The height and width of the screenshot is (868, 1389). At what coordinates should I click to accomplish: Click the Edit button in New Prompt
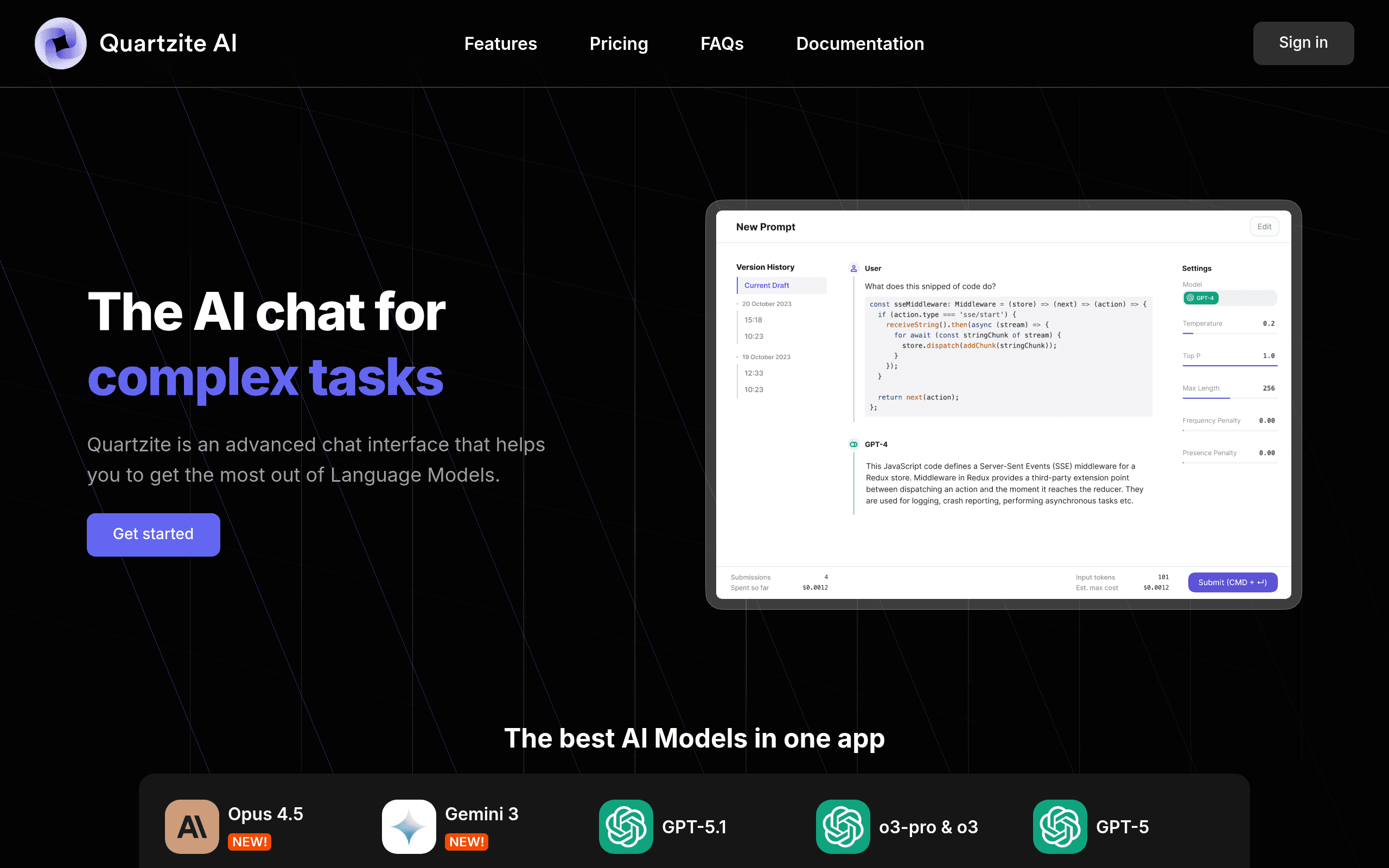pos(1264,226)
